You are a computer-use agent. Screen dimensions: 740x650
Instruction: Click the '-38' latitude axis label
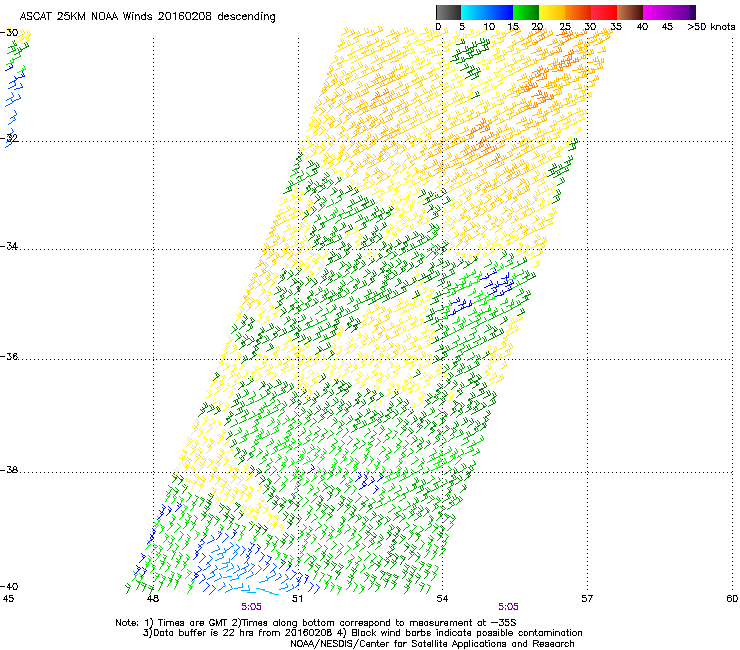point(9,470)
